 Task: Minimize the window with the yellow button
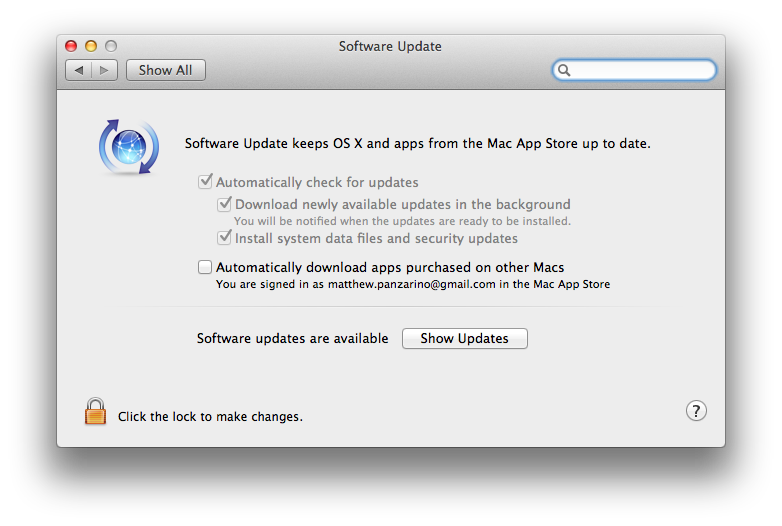91,46
